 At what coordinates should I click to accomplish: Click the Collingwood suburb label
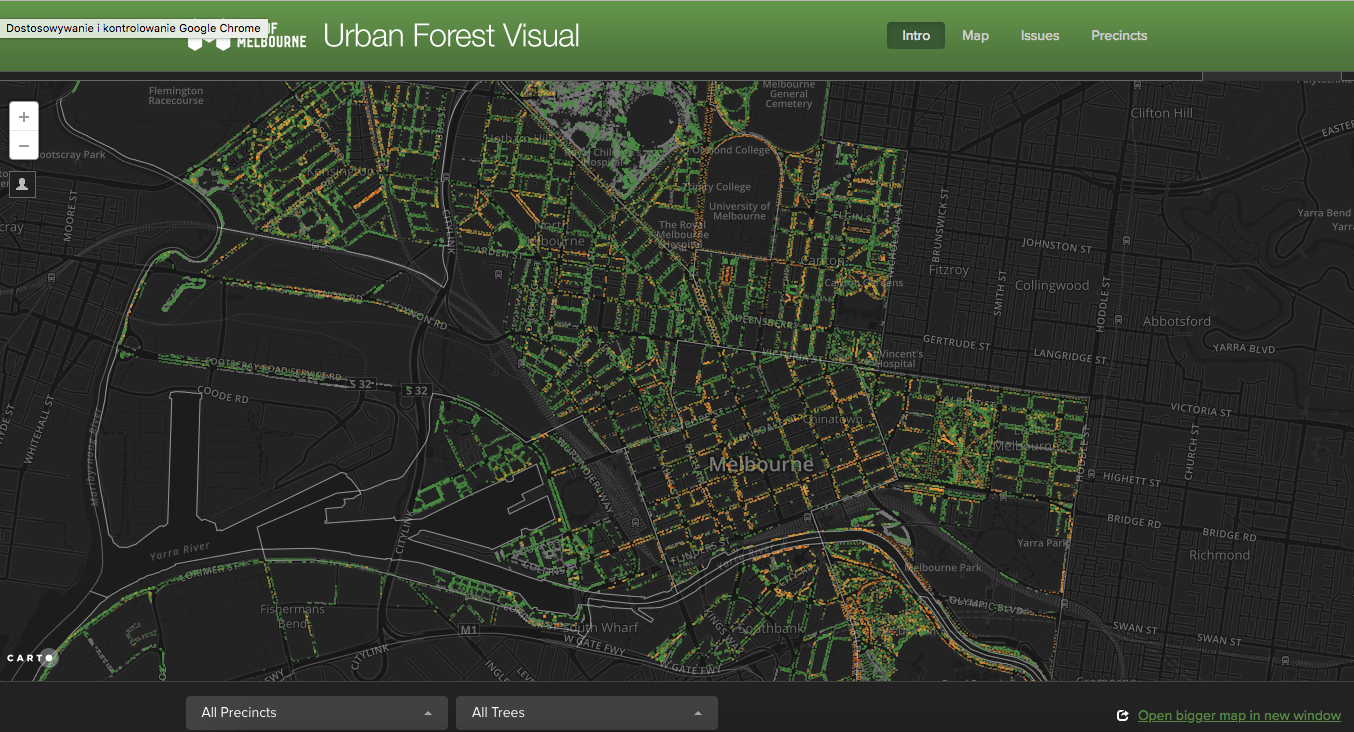[1052, 285]
